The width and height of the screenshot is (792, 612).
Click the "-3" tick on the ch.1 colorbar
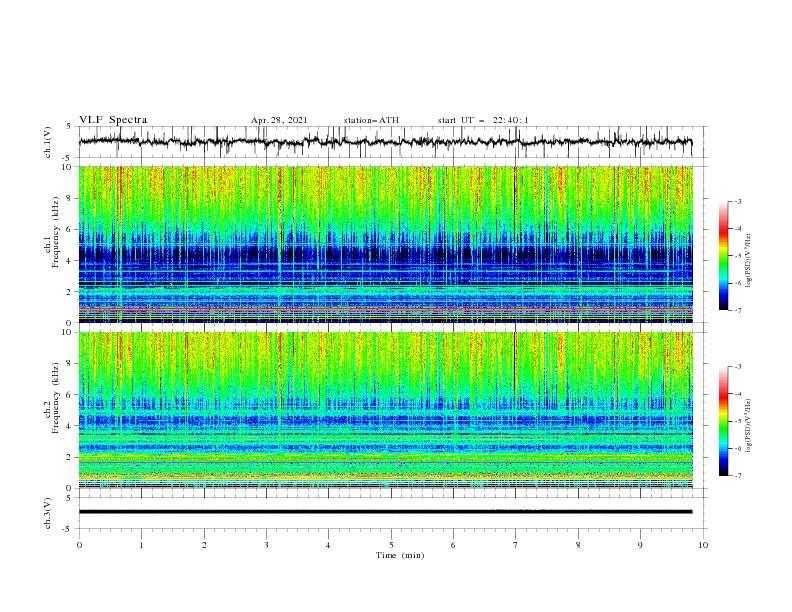pos(738,201)
